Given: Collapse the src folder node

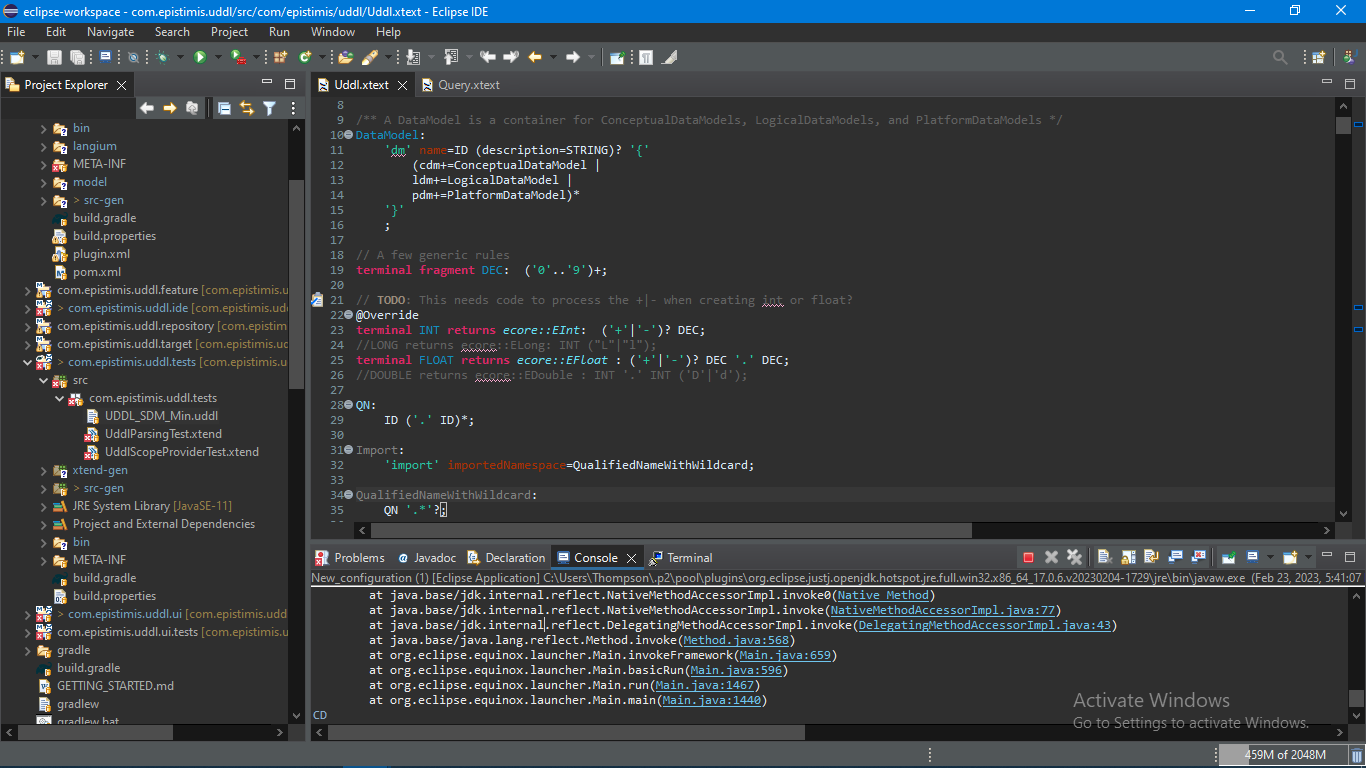Looking at the screenshot, I should [x=43, y=380].
